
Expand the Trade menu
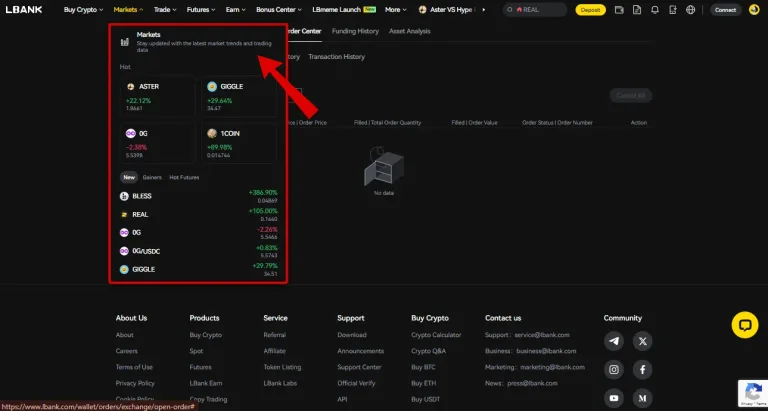[x=165, y=10]
